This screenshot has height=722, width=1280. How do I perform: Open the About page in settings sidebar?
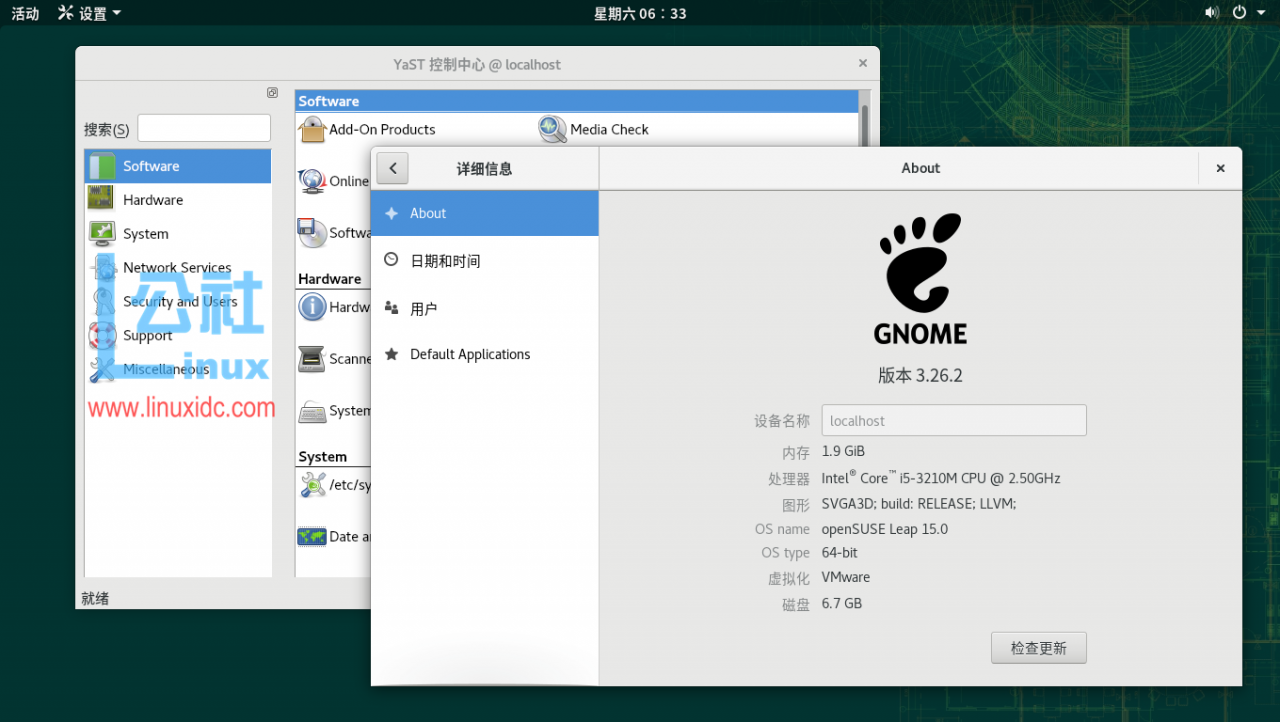(485, 213)
